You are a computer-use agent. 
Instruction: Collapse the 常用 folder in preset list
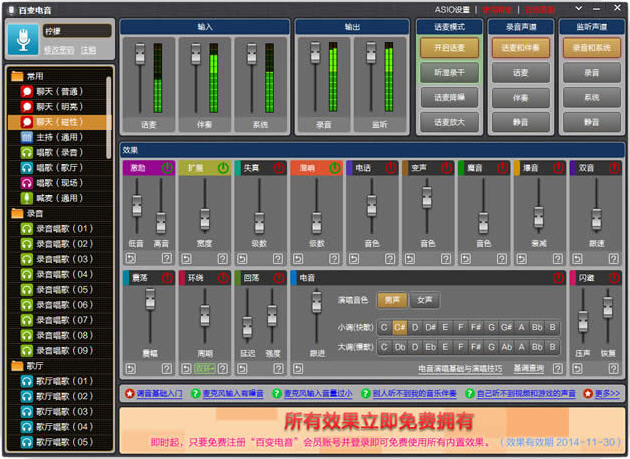point(17,76)
